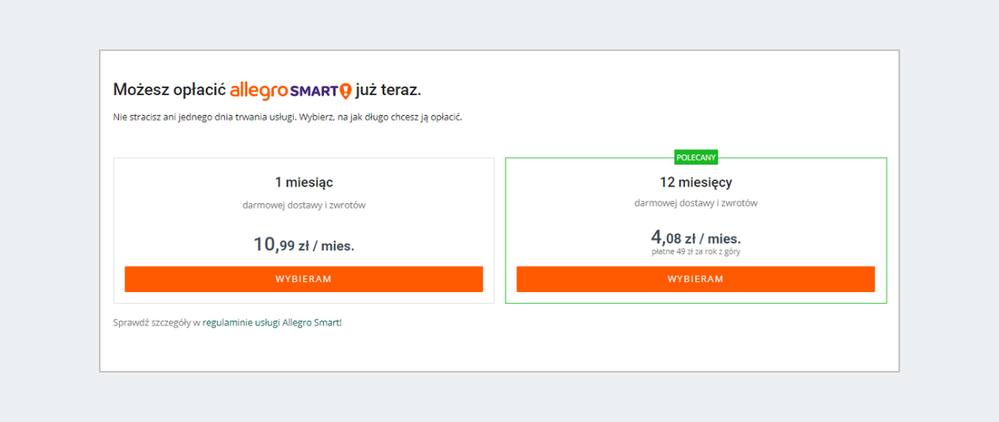Select the "1 miesiąc" plan title
This screenshot has height=422, width=999.
303,182
